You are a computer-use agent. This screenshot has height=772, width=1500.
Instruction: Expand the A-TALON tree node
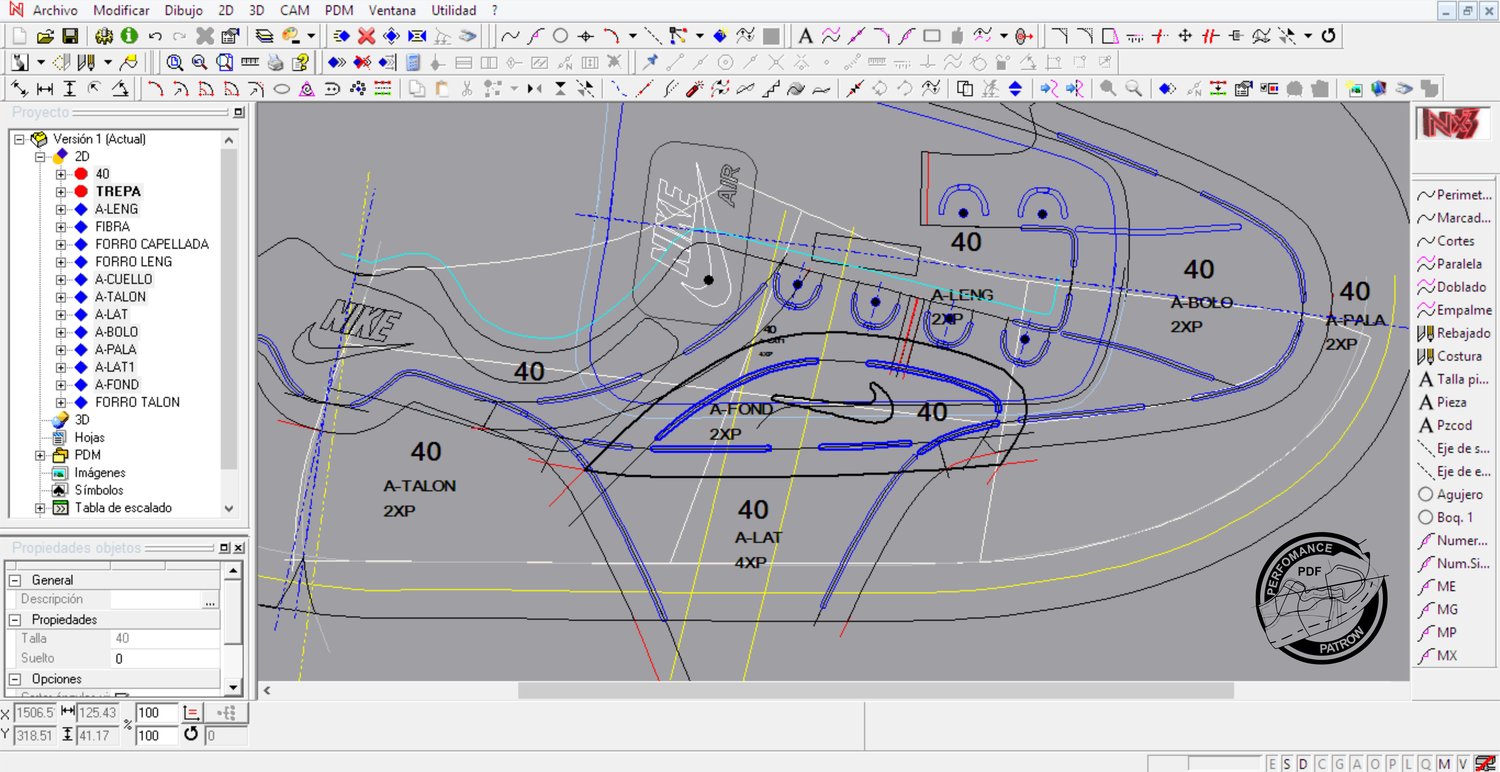click(x=62, y=297)
